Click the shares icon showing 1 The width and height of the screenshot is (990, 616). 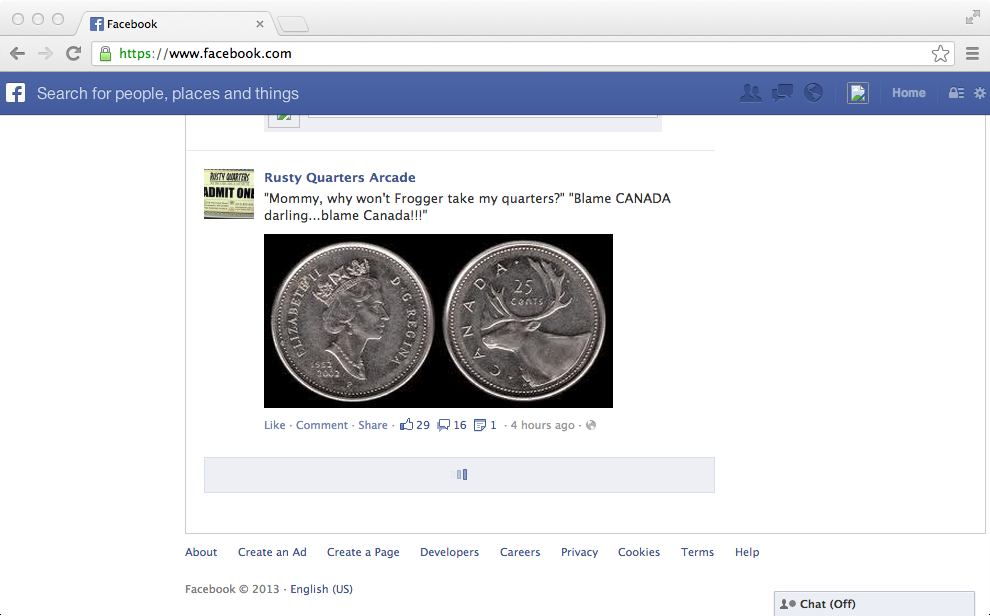480,425
